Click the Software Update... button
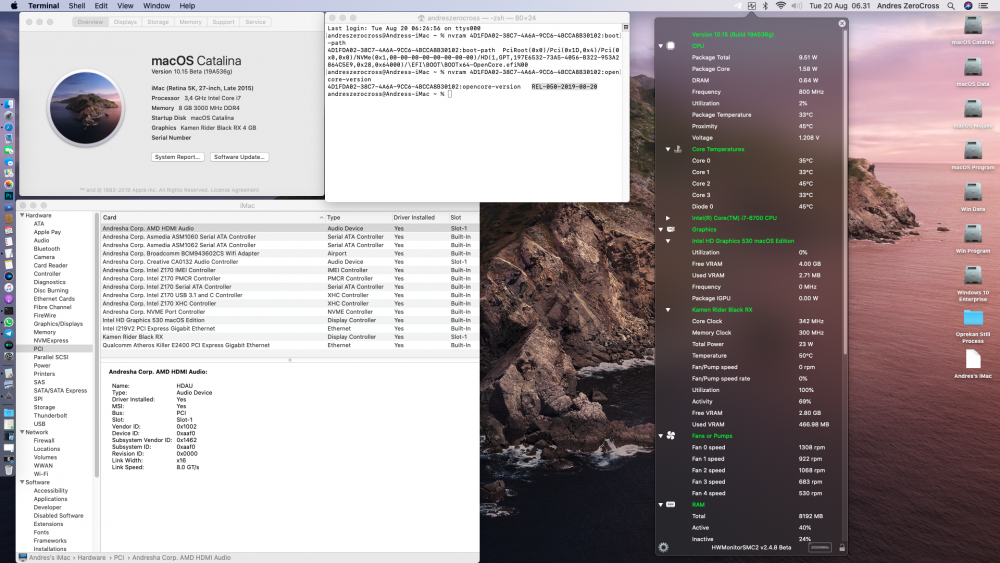Screen dimensions: 1000x563 click(x=239, y=157)
